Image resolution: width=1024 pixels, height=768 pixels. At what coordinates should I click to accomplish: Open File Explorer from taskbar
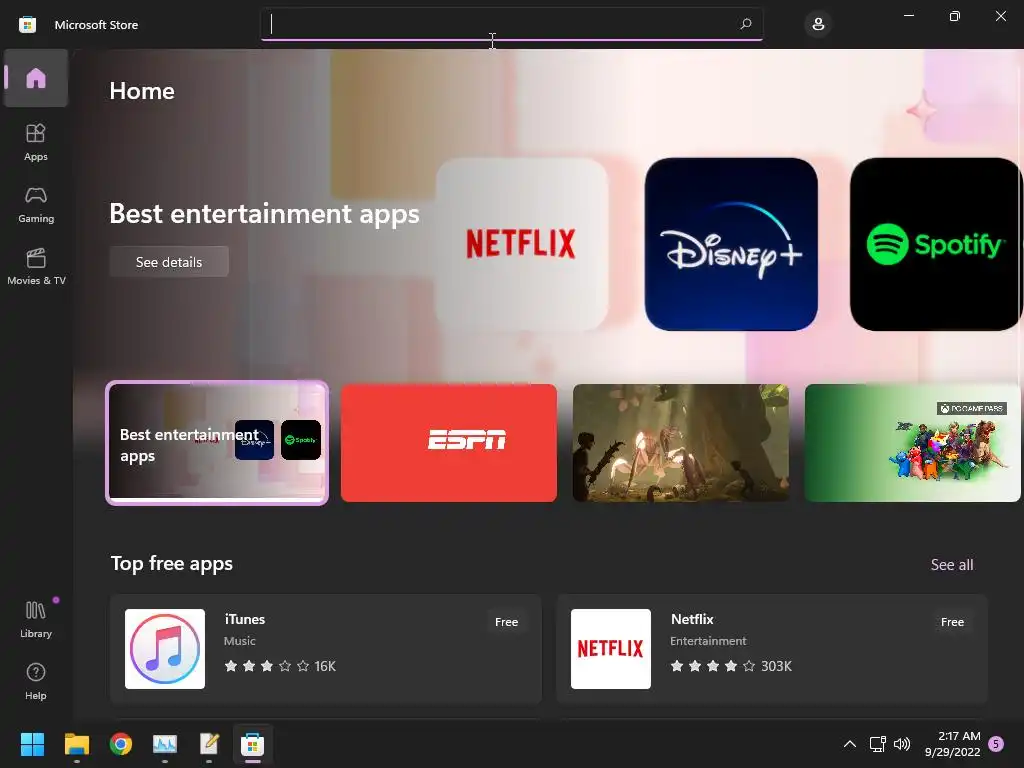[x=76, y=744]
